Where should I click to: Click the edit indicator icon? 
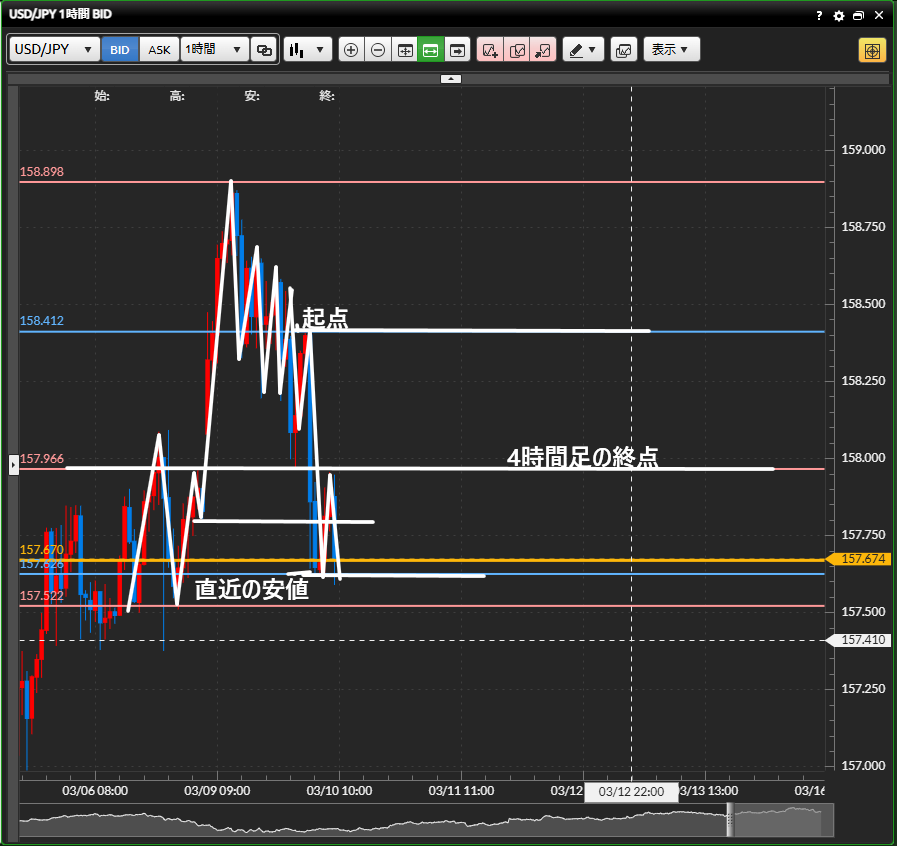[517, 49]
